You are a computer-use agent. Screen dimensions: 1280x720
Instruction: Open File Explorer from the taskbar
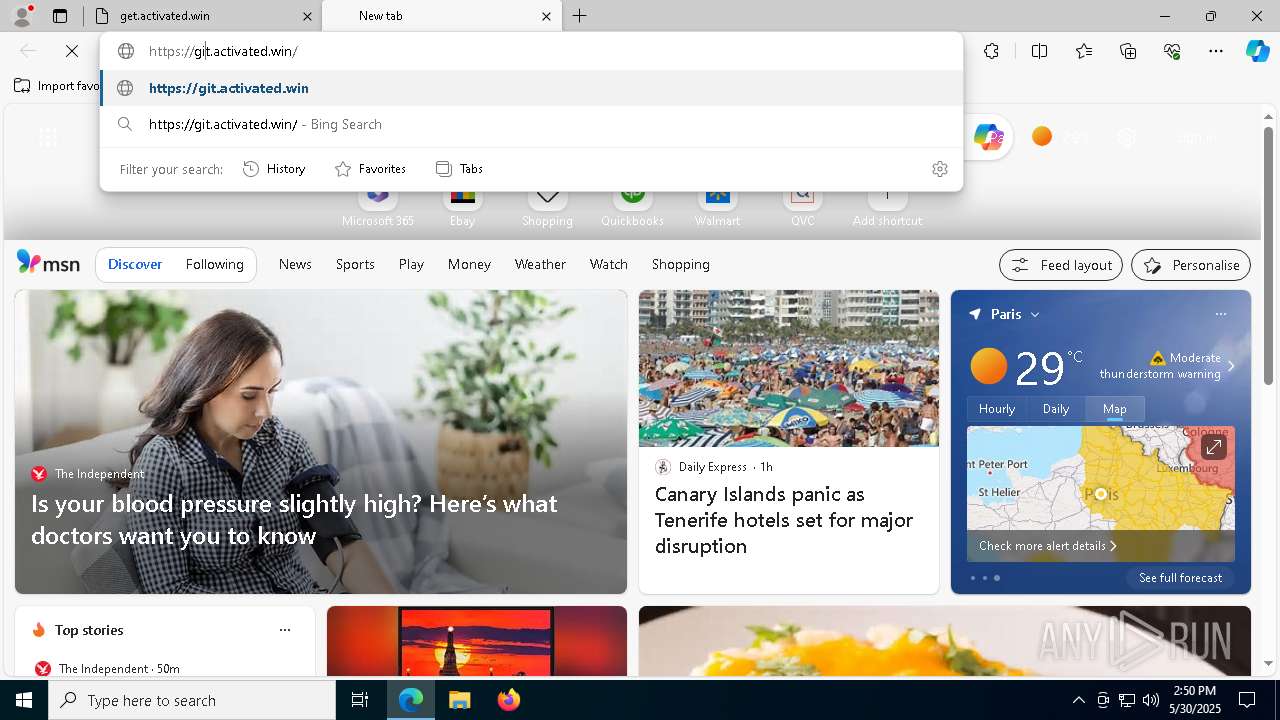(x=459, y=700)
